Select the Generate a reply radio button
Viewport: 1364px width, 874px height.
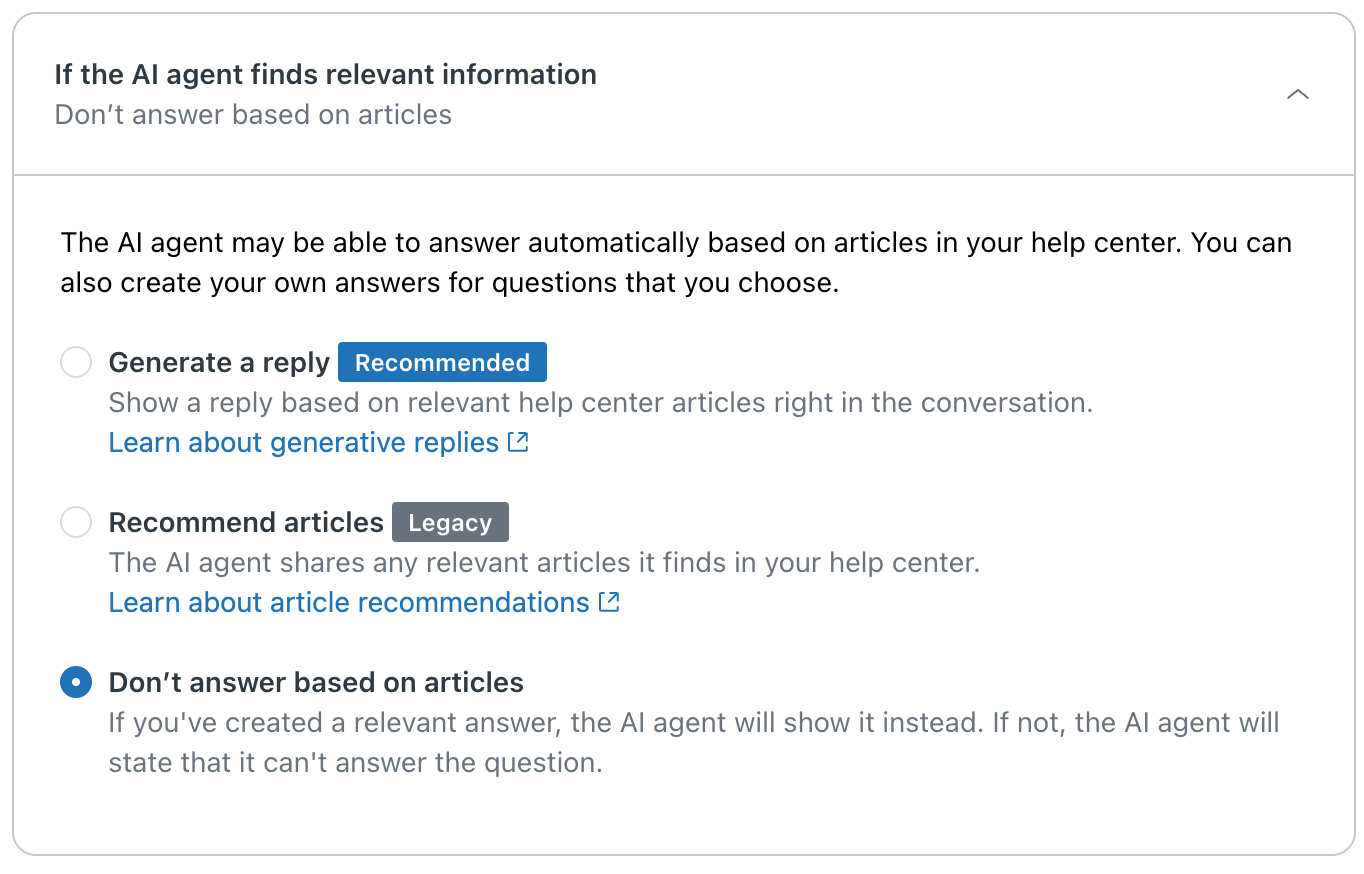coord(76,362)
